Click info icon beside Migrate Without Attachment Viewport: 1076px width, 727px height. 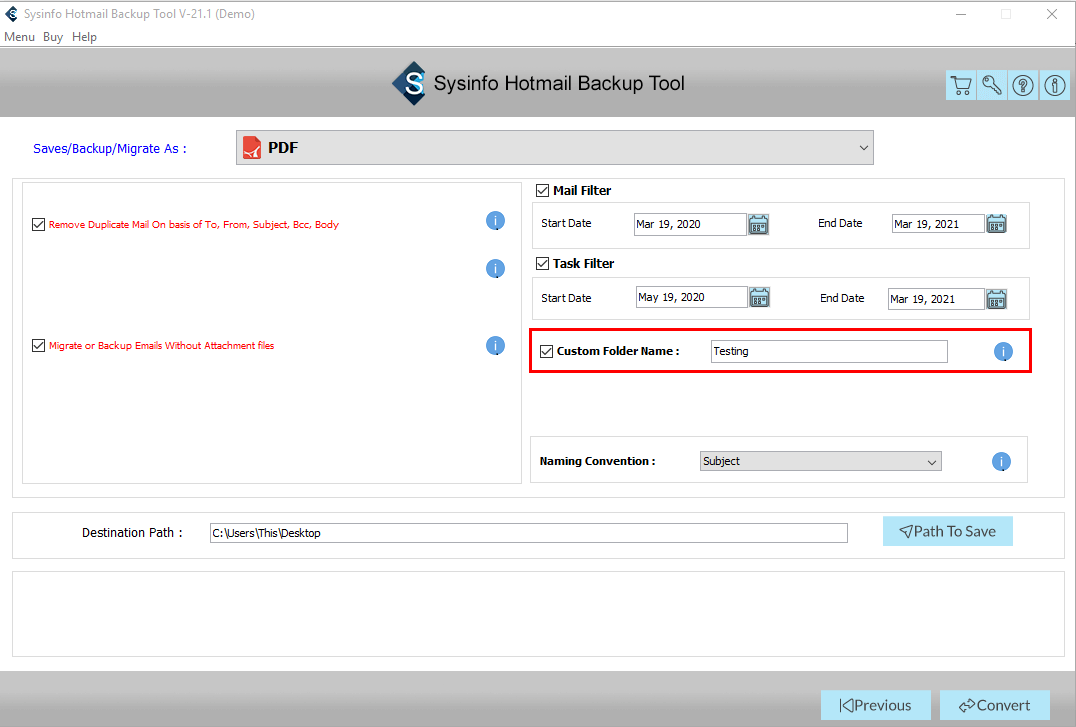coord(495,345)
